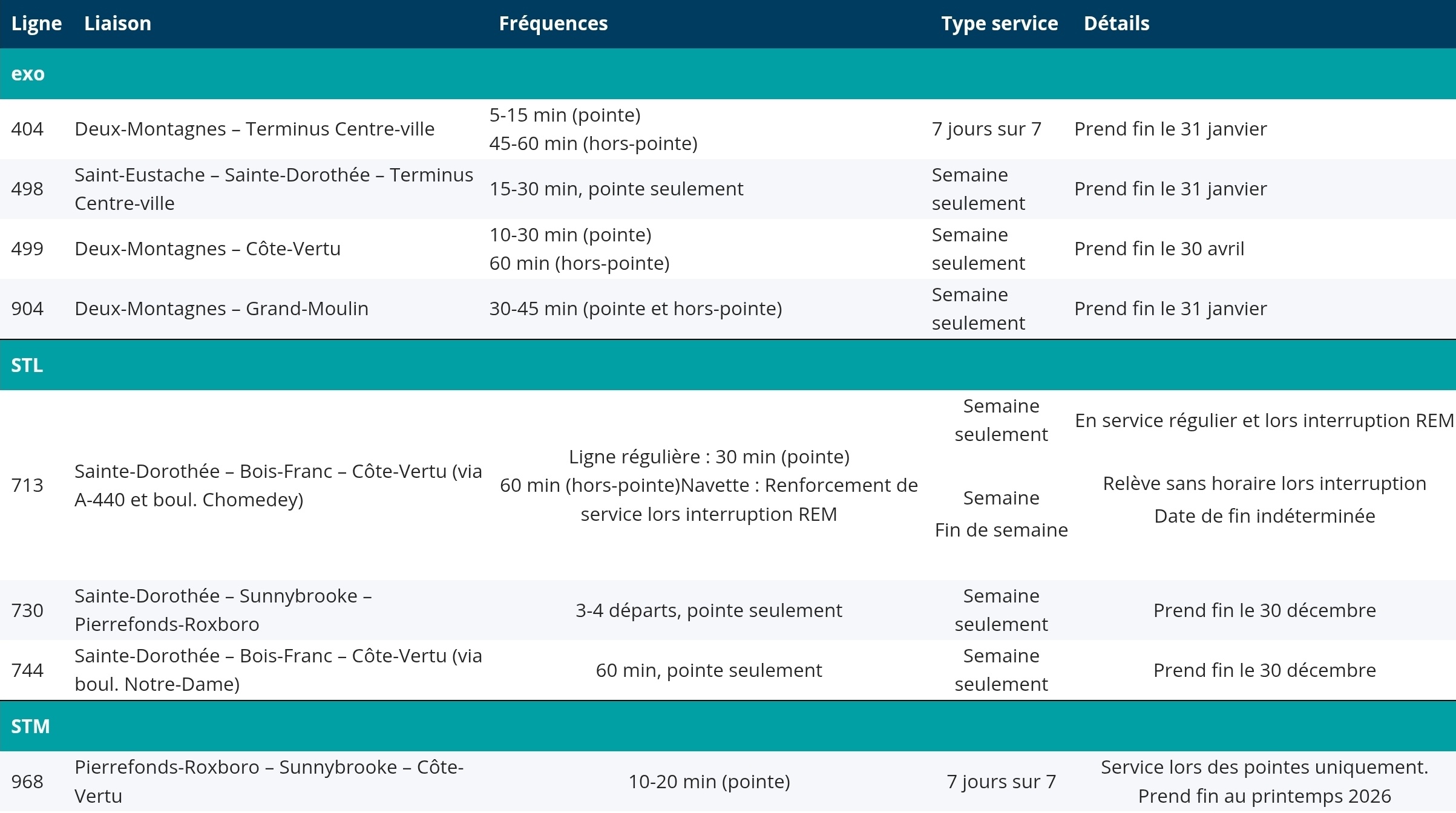
Task: Click the Détails column header
Action: click(1116, 24)
